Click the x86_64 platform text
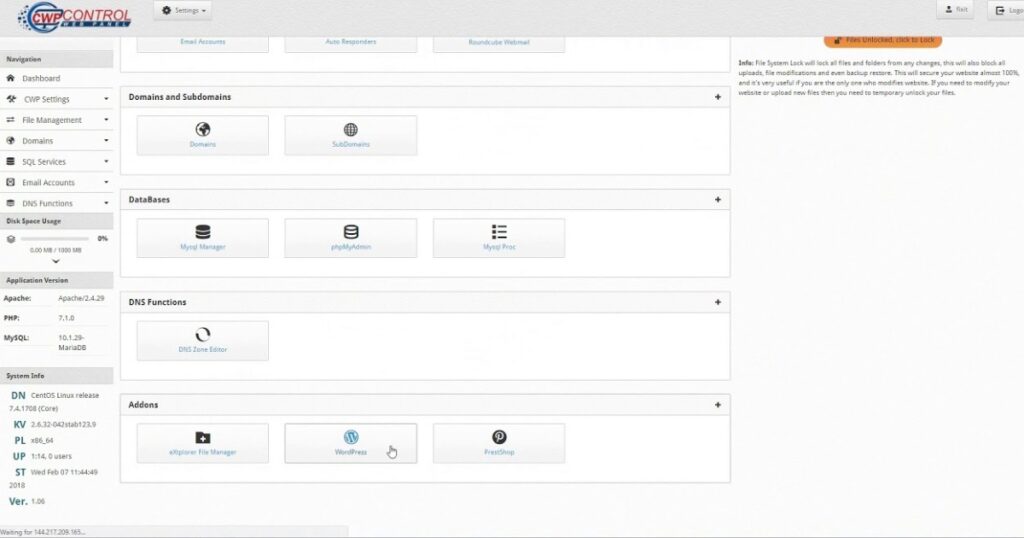Image resolution: width=1024 pixels, height=538 pixels. (x=42, y=441)
